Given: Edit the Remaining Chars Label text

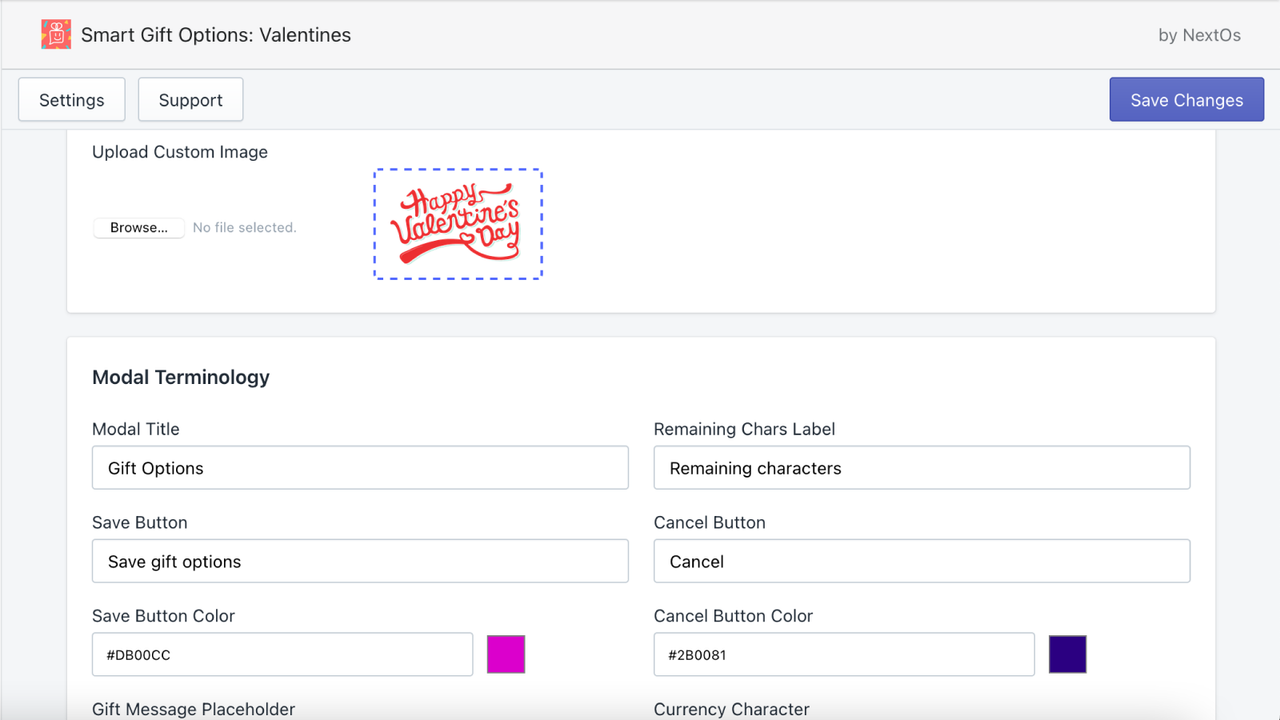Looking at the screenshot, I should pyautogui.click(x=922, y=467).
